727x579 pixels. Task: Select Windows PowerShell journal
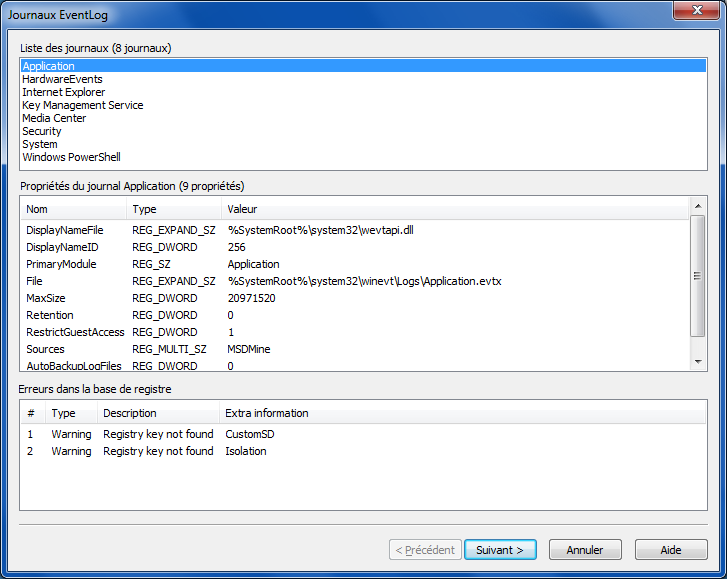(x=71, y=157)
